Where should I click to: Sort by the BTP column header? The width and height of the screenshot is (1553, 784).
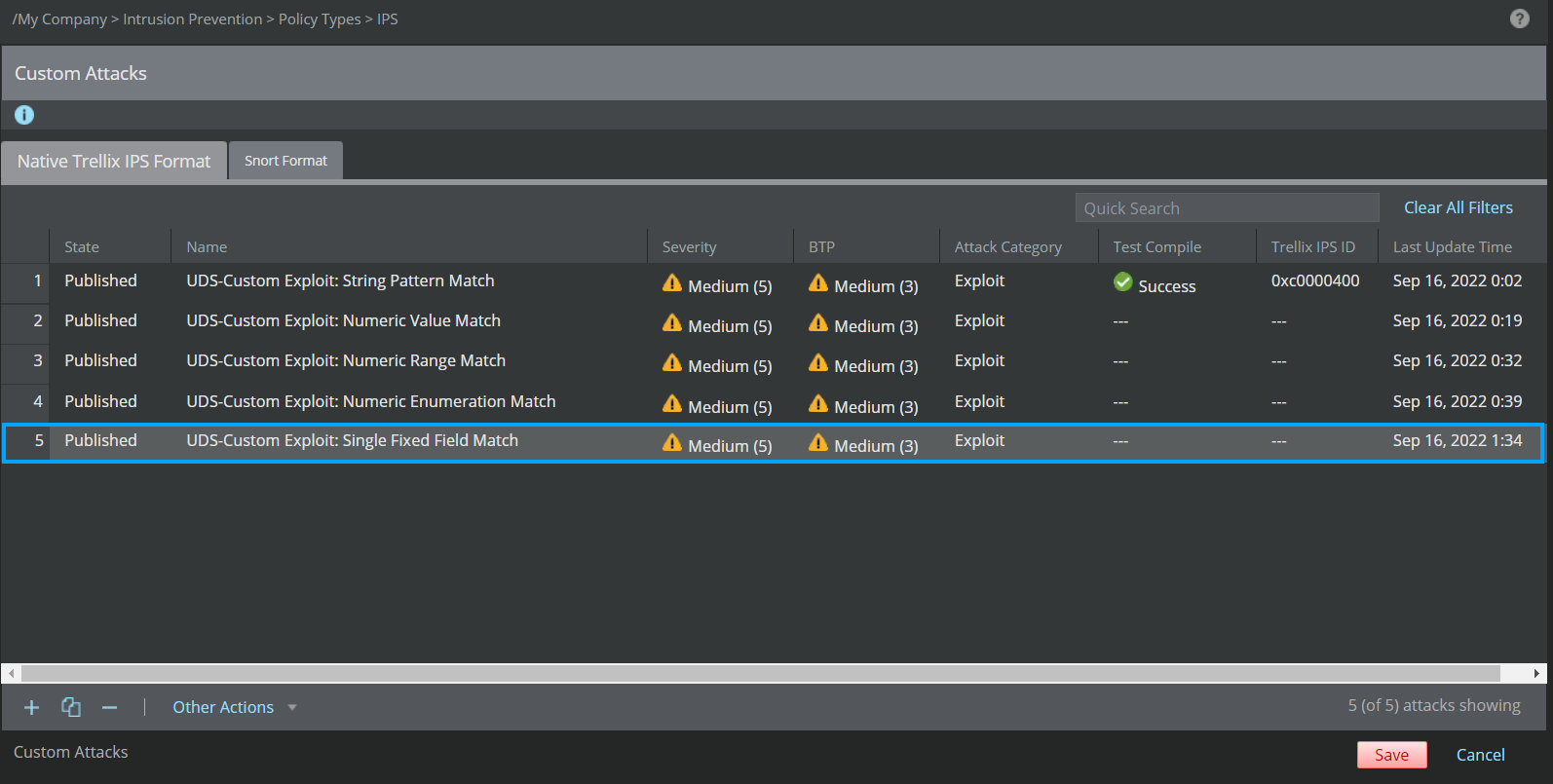[x=867, y=247]
